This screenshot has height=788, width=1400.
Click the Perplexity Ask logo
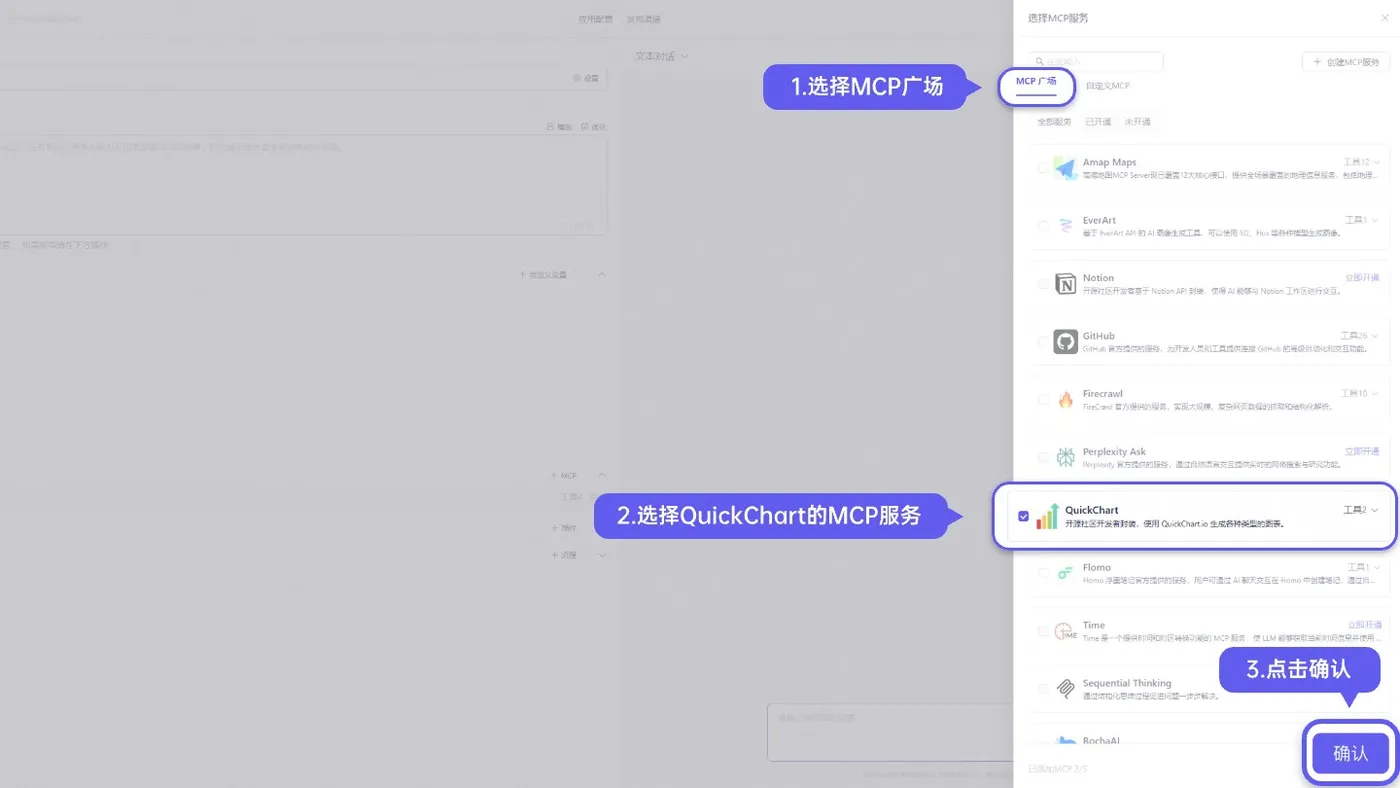1065,458
